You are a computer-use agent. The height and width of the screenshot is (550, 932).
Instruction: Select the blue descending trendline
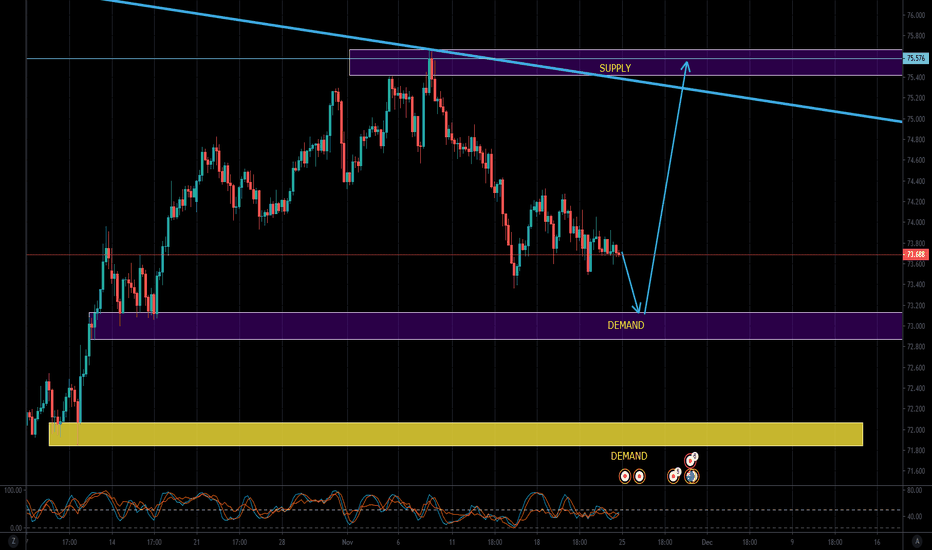[780, 98]
